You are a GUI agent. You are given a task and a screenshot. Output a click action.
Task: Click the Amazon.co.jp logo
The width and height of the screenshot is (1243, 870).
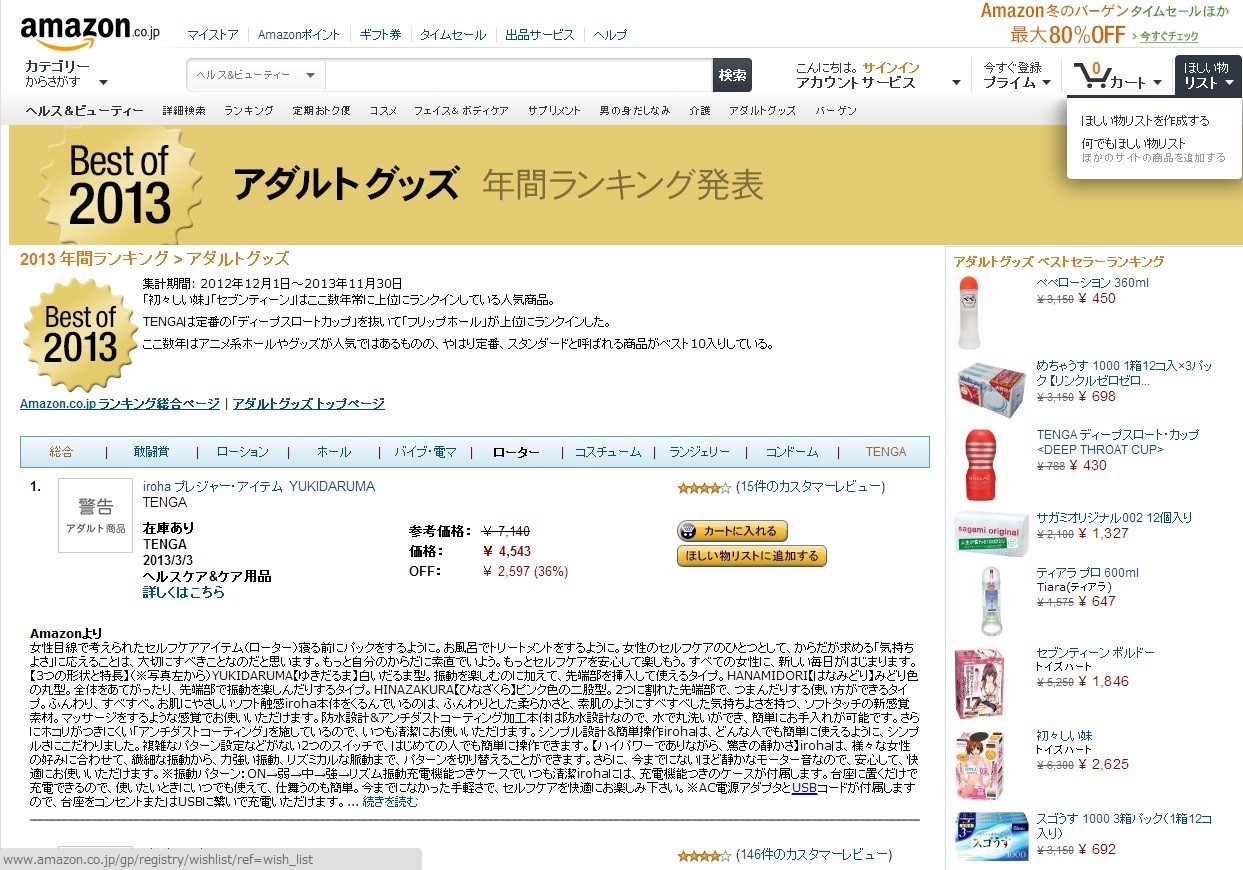click(90, 34)
